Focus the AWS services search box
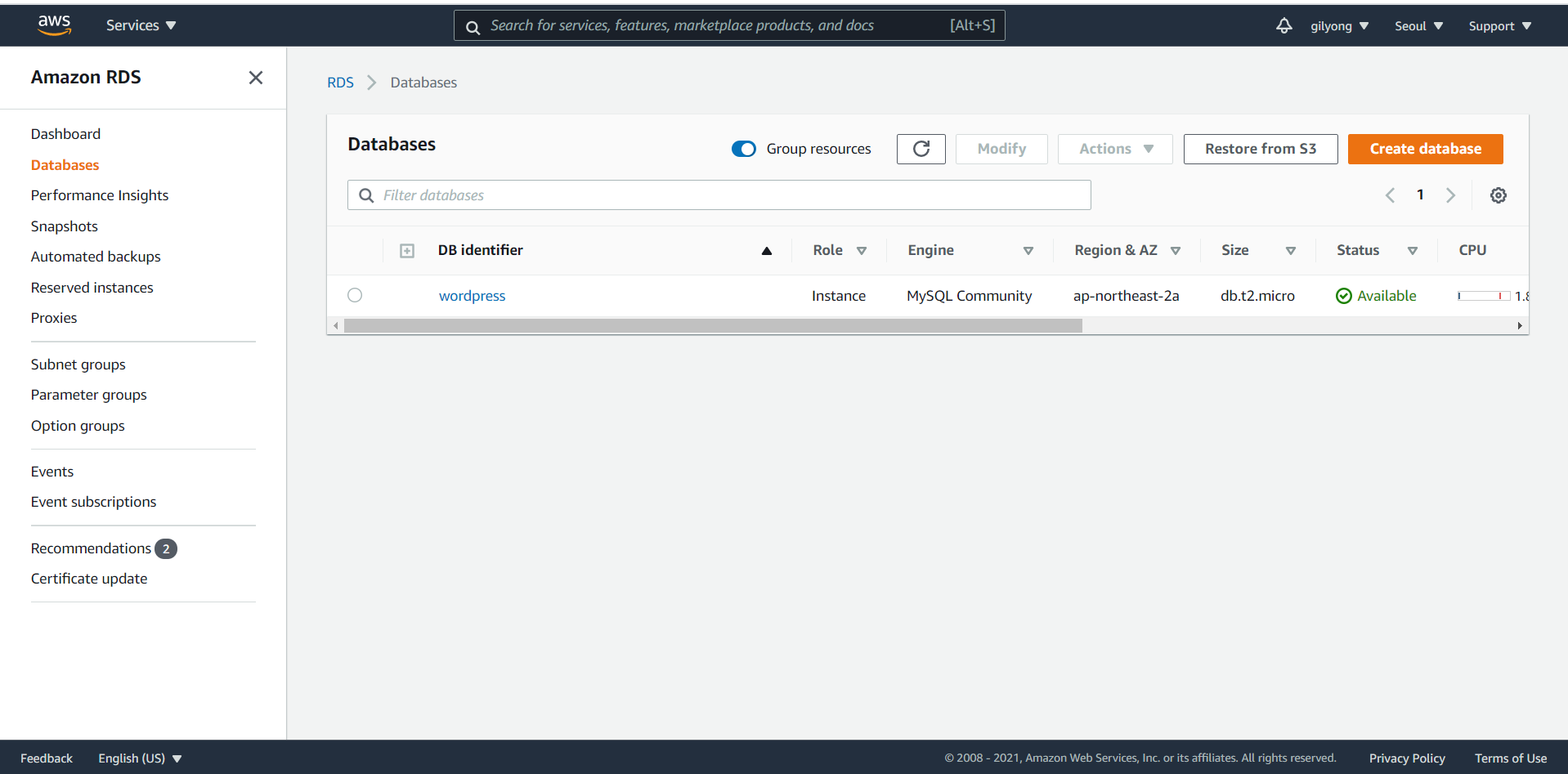This screenshot has width=1568, height=774. pyautogui.click(x=729, y=25)
